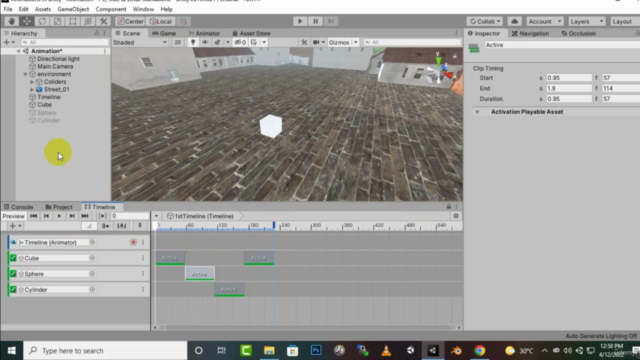Open timeline settings gear
Viewport: 640px width, 360px height.
(456, 216)
